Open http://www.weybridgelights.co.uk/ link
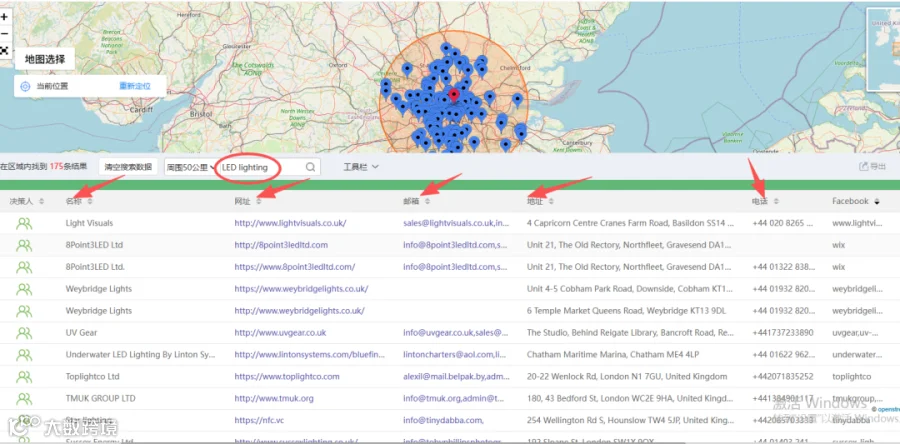Screen dimensions: 900x444 (x=299, y=310)
